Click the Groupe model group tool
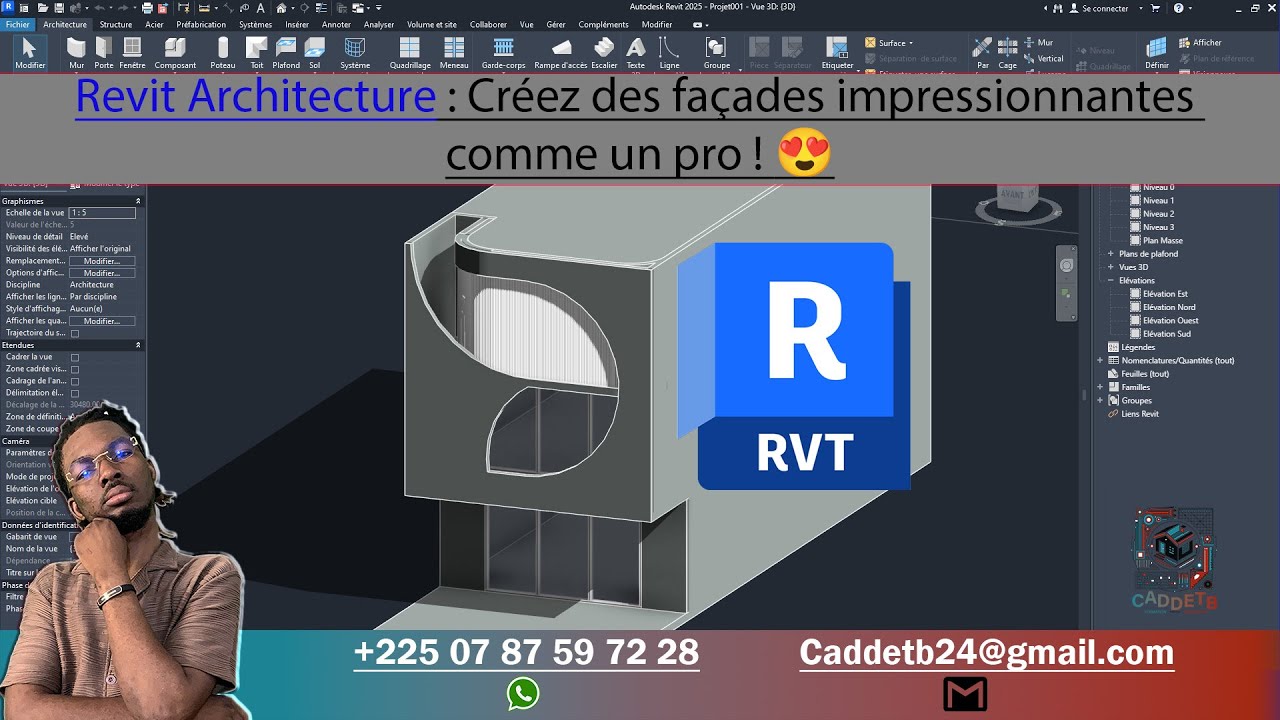1280x720 pixels. [716, 52]
